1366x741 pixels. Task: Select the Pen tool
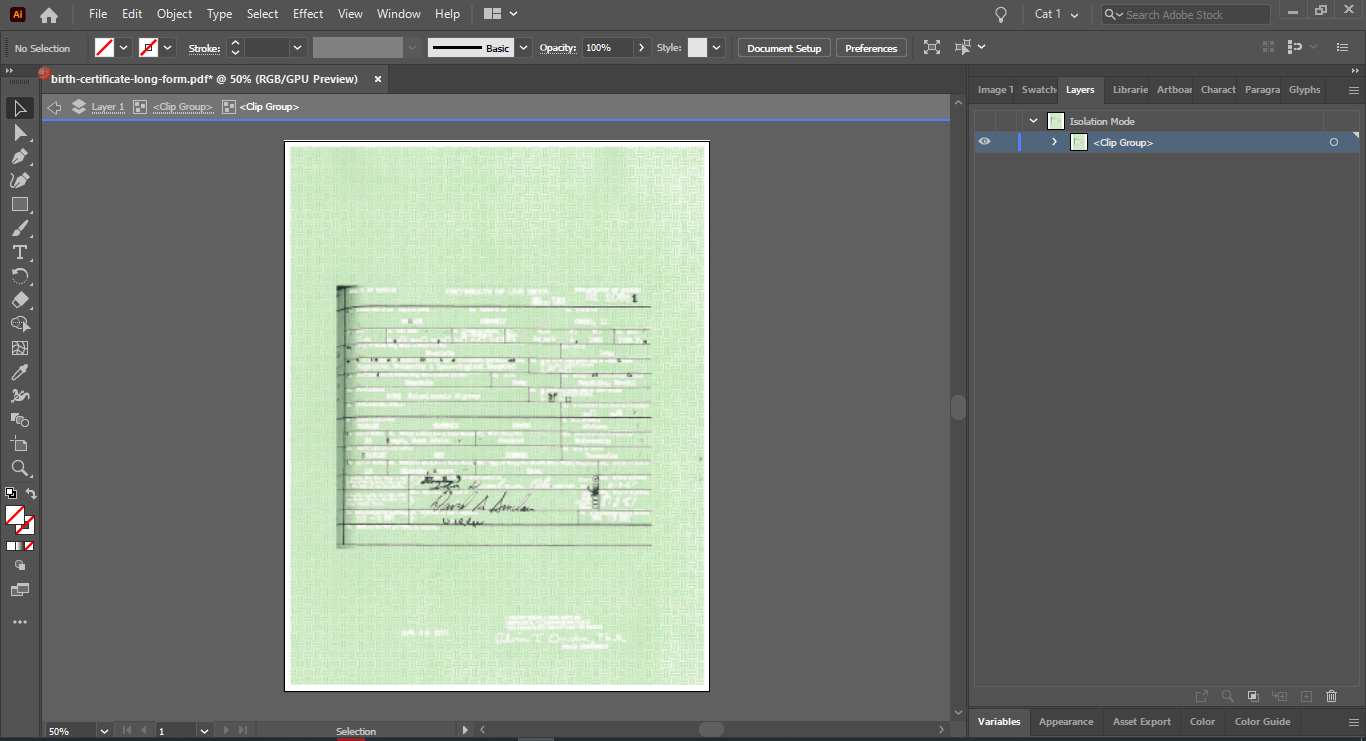pos(20,156)
